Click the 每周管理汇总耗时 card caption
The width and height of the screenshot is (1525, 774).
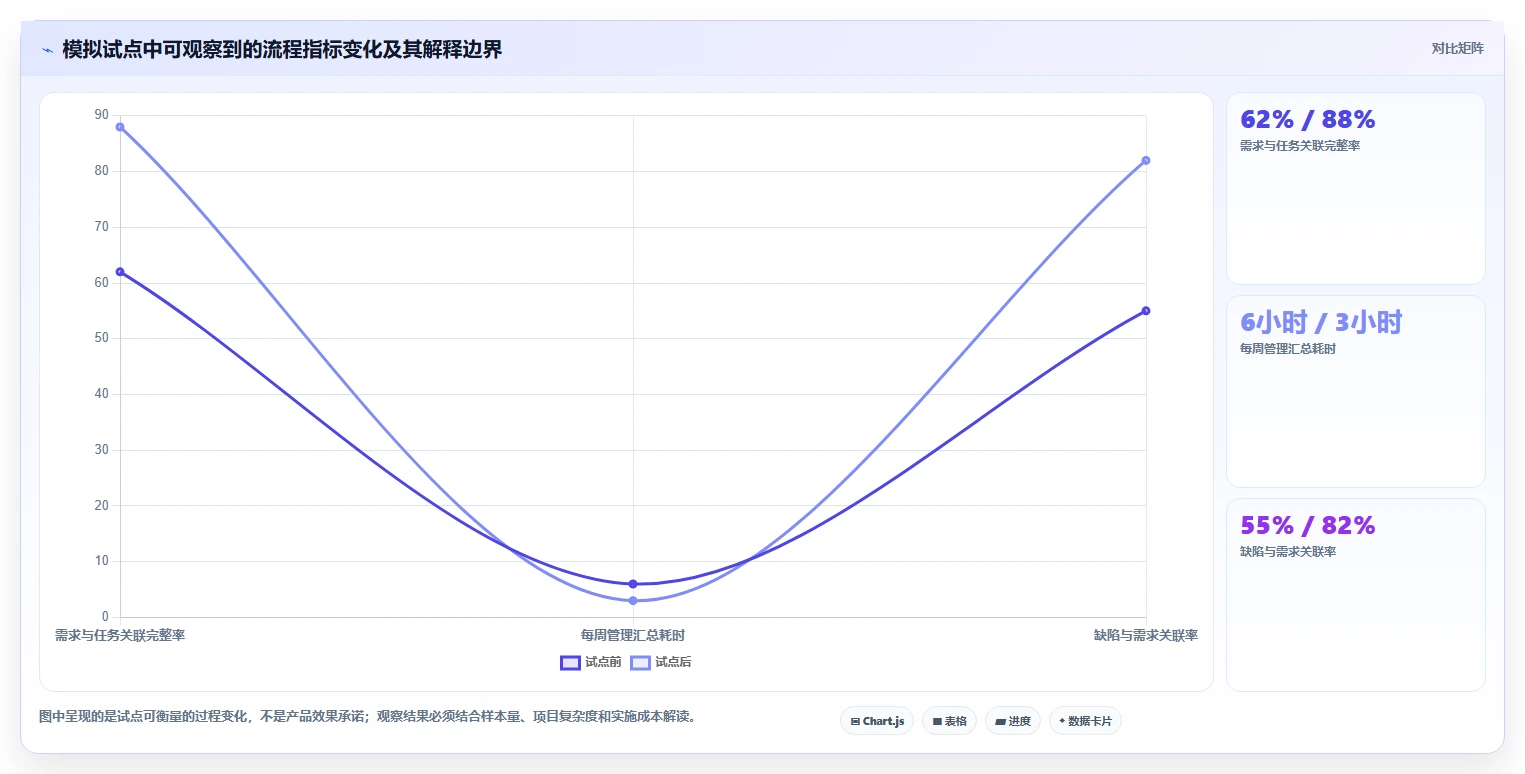[x=1288, y=349]
